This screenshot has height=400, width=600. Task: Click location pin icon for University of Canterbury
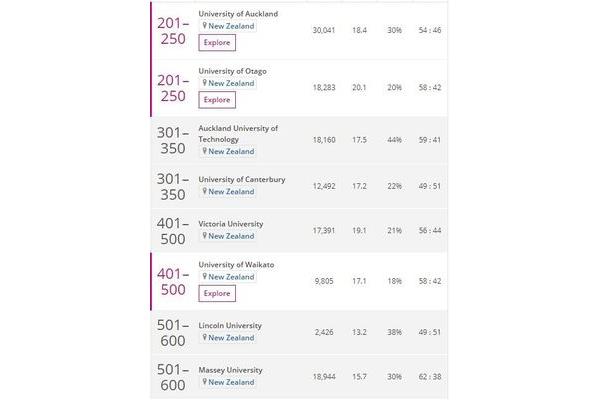(x=205, y=191)
